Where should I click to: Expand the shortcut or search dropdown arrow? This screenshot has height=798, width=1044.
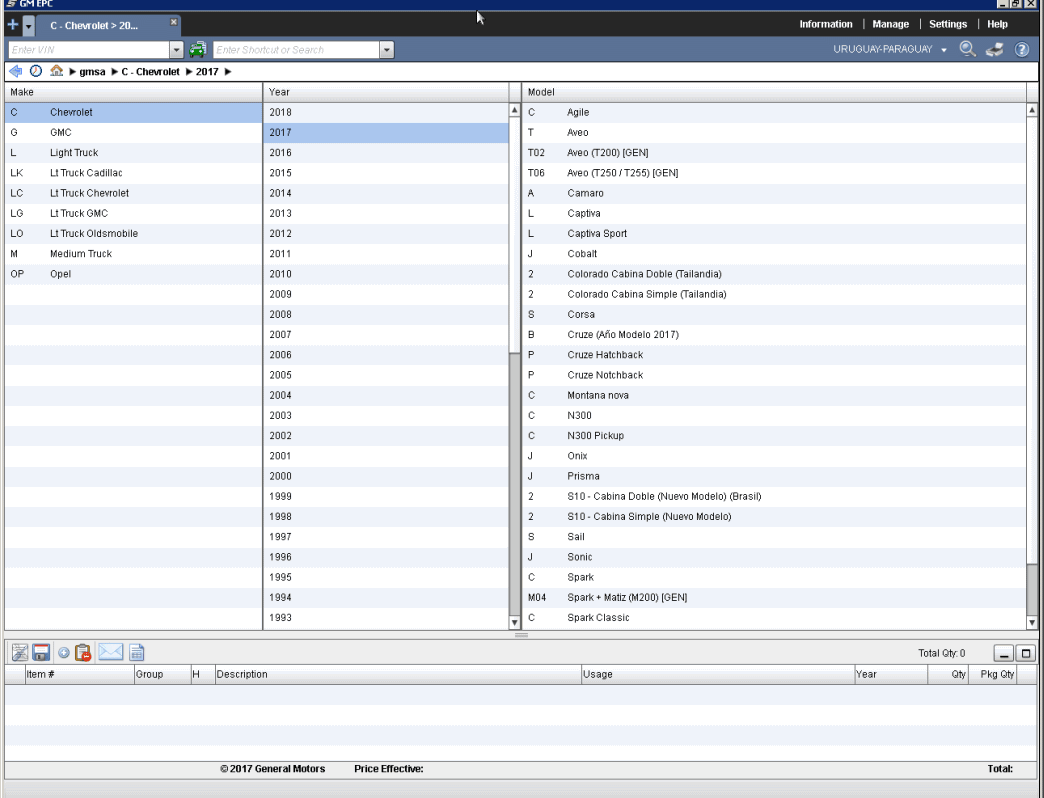(387, 49)
